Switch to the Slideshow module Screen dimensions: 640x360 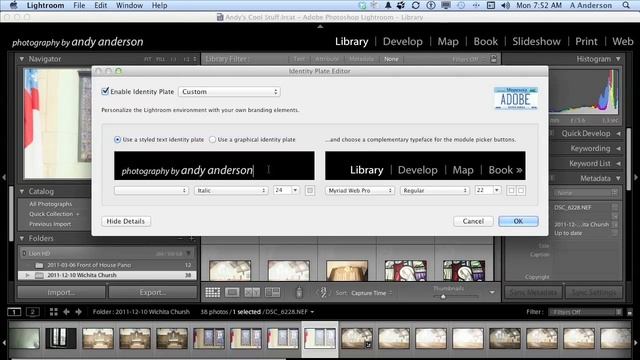click(536, 41)
